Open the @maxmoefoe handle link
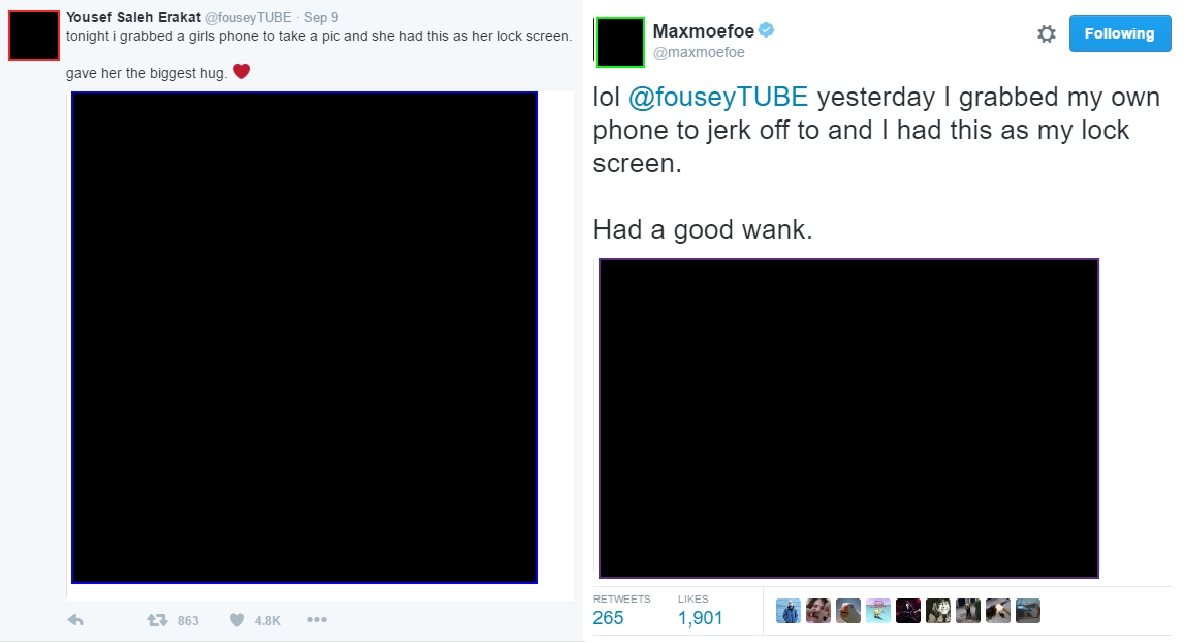Screen dimensions: 1195x643 click(x=699, y=52)
